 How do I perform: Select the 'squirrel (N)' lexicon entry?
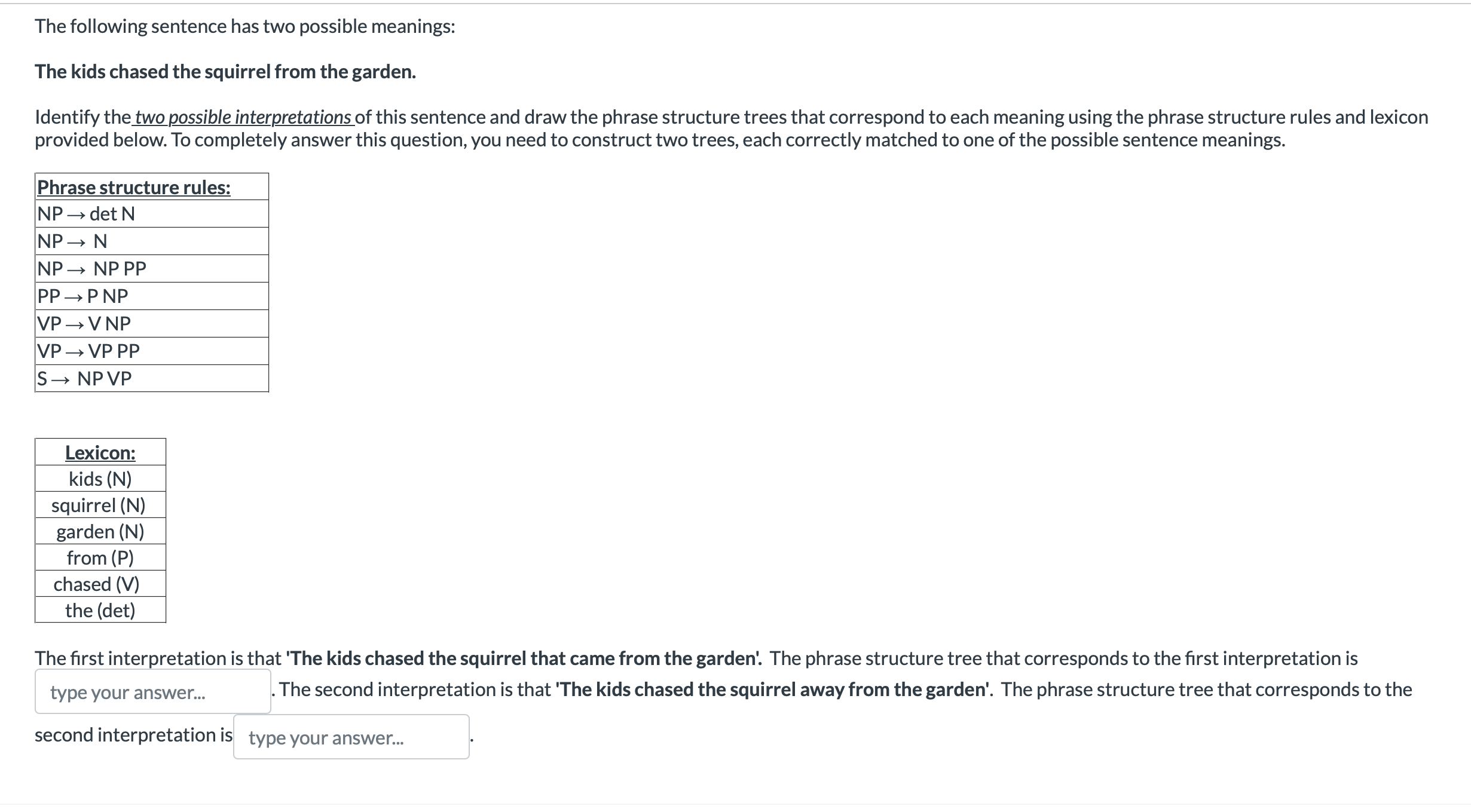coord(100,505)
